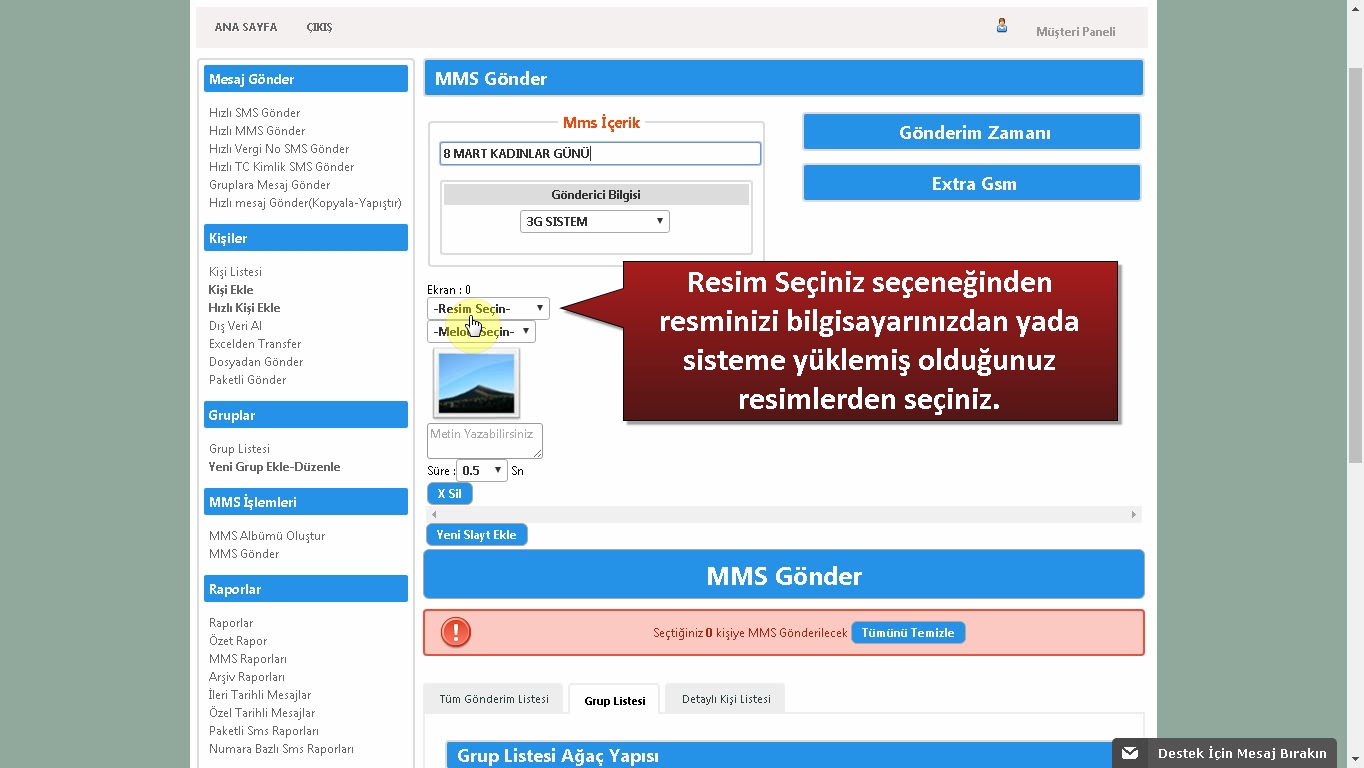Open the Süre duration dropdown
1364x768 pixels.
point(481,471)
